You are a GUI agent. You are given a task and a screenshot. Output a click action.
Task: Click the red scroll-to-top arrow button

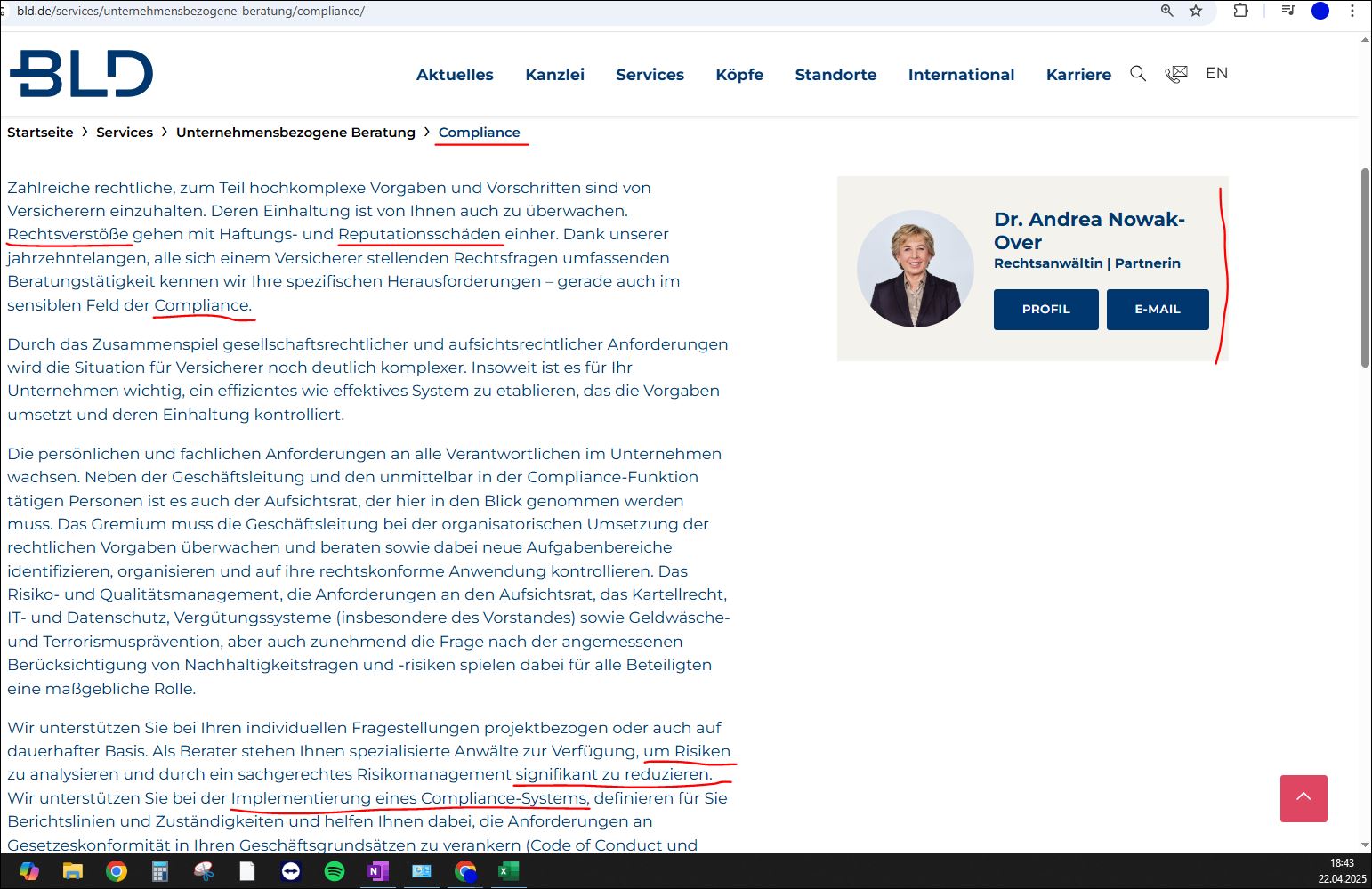1303,798
